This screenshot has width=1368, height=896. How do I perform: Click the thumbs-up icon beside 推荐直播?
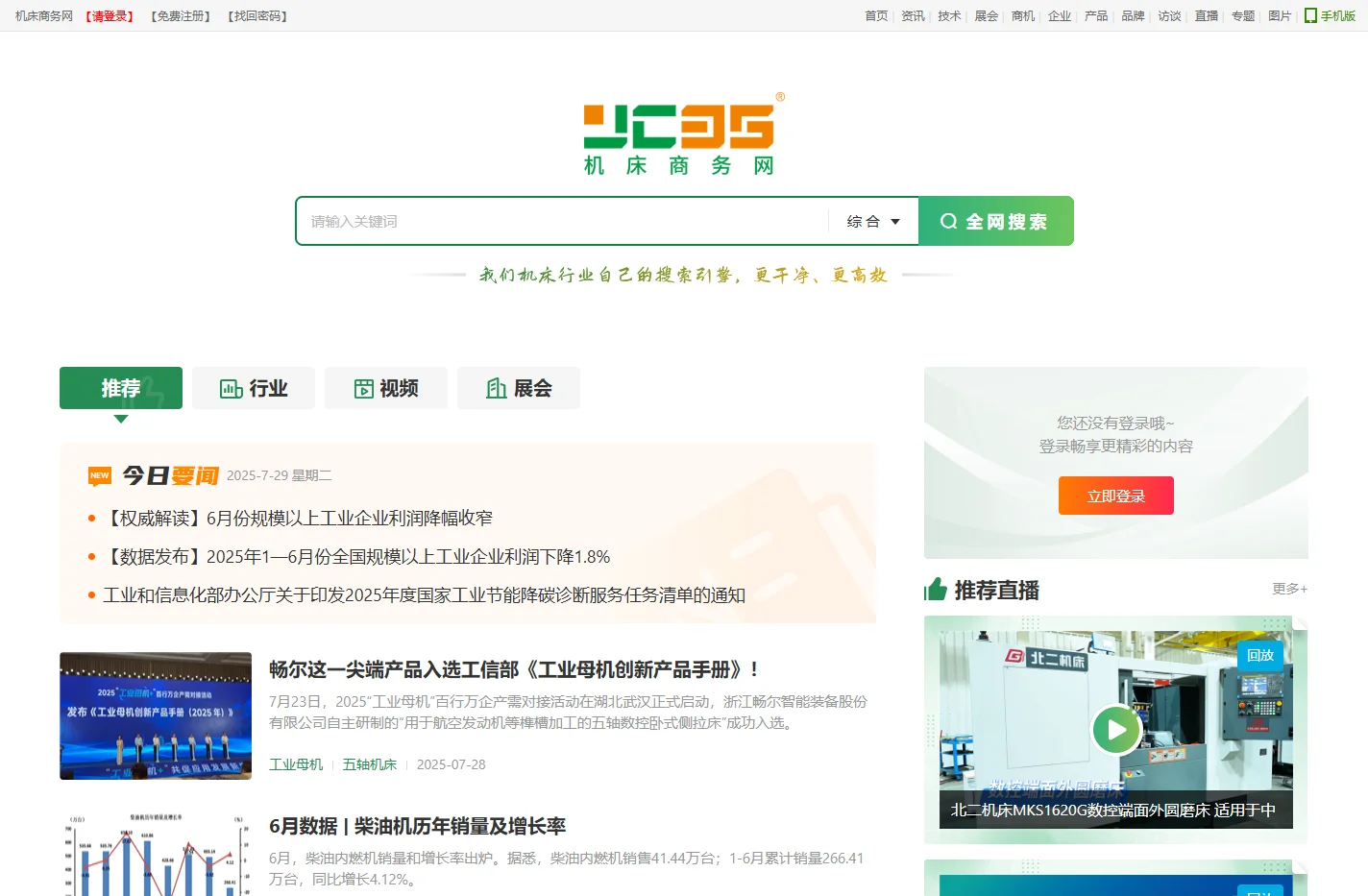(x=936, y=589)
